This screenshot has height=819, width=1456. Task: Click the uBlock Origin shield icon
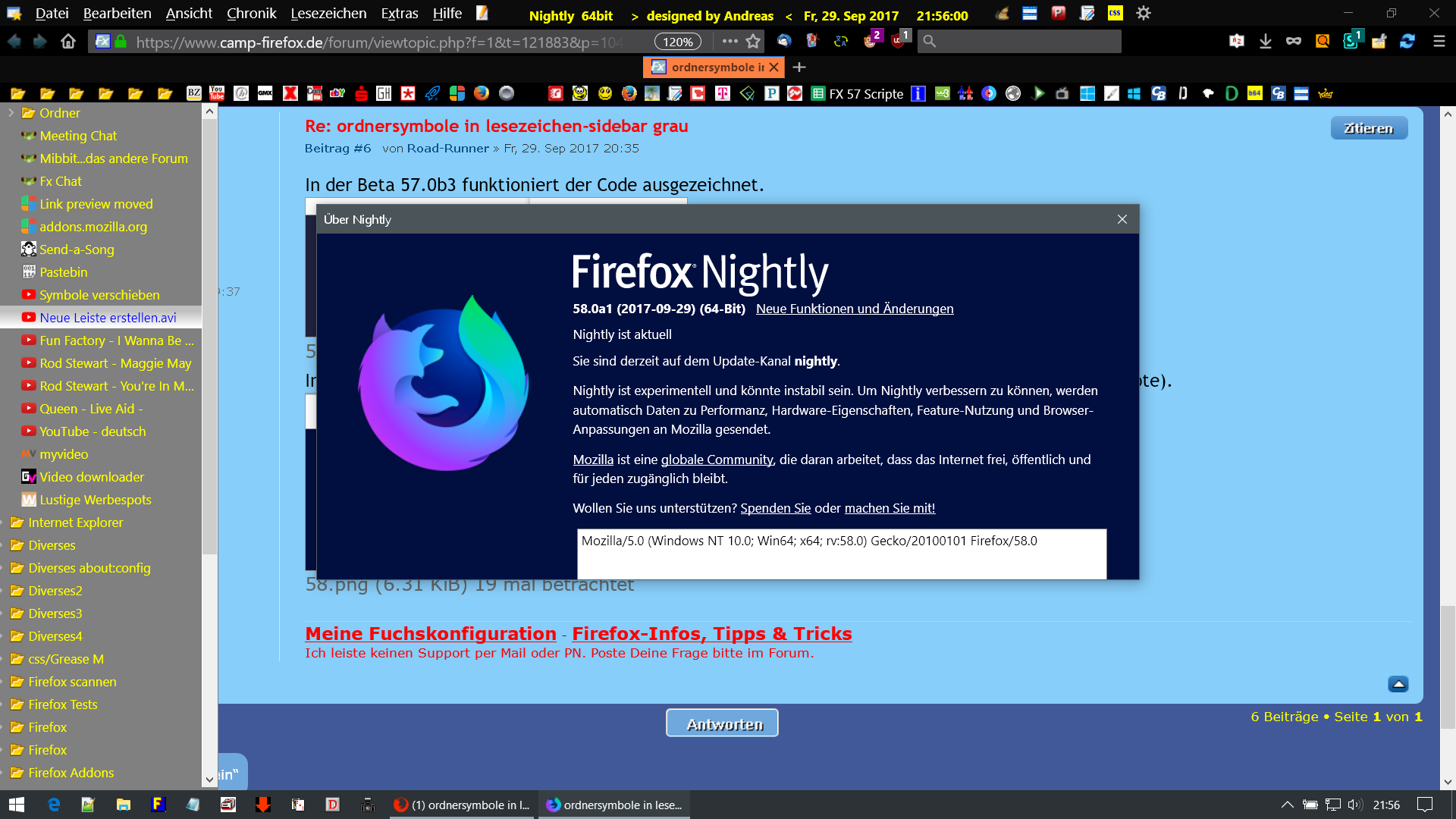click(x=899, y=41)
